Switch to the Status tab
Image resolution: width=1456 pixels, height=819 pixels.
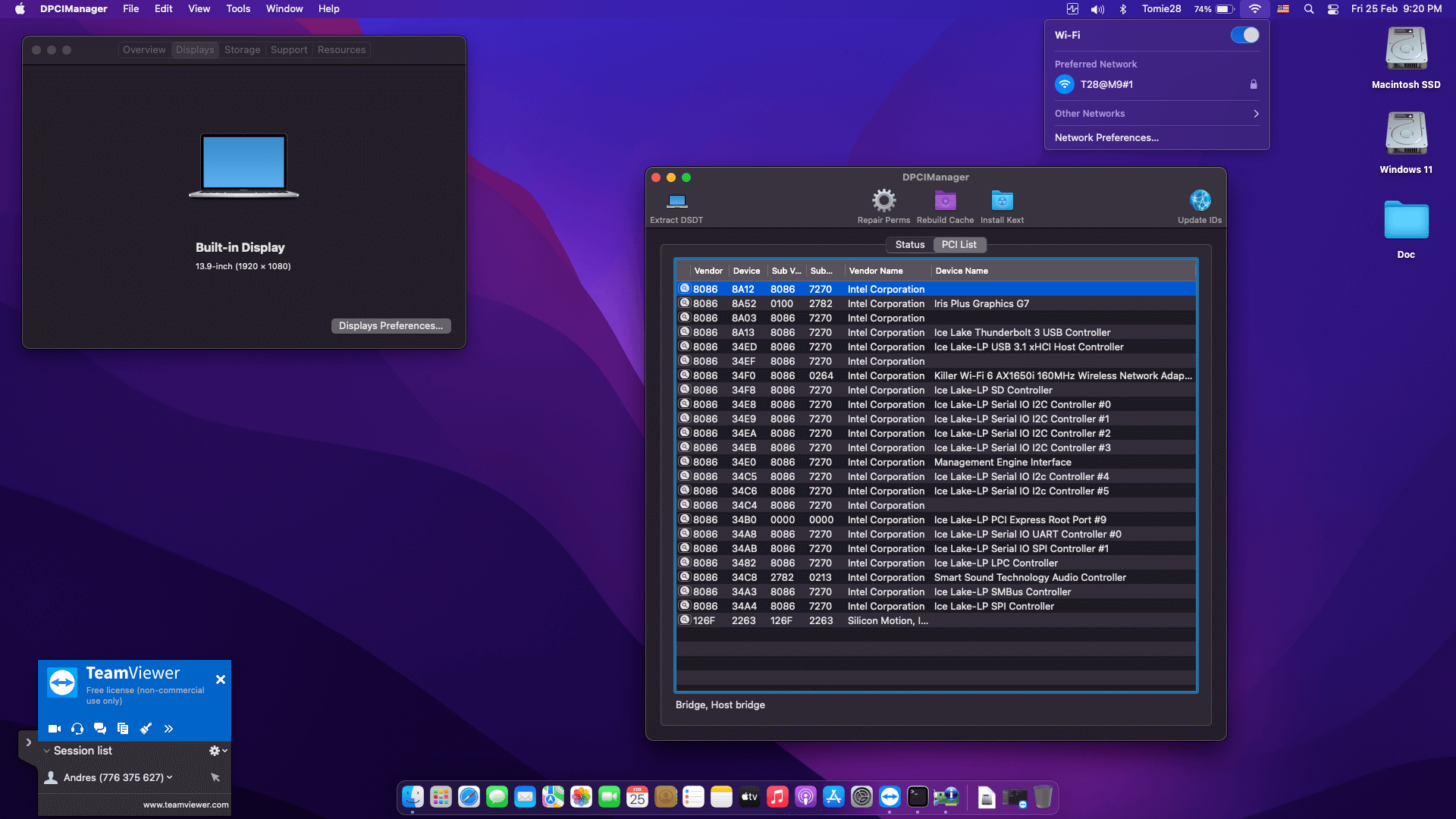click(909, 244)
